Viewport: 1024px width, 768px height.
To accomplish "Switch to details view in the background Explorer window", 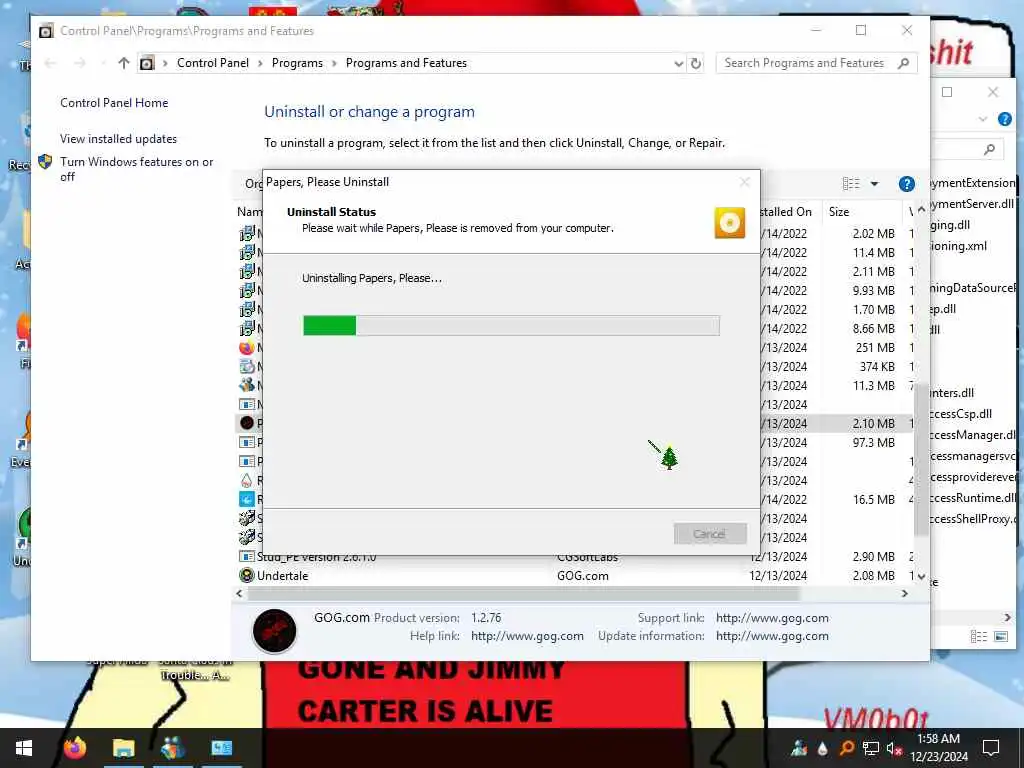I will pos(978,636).
